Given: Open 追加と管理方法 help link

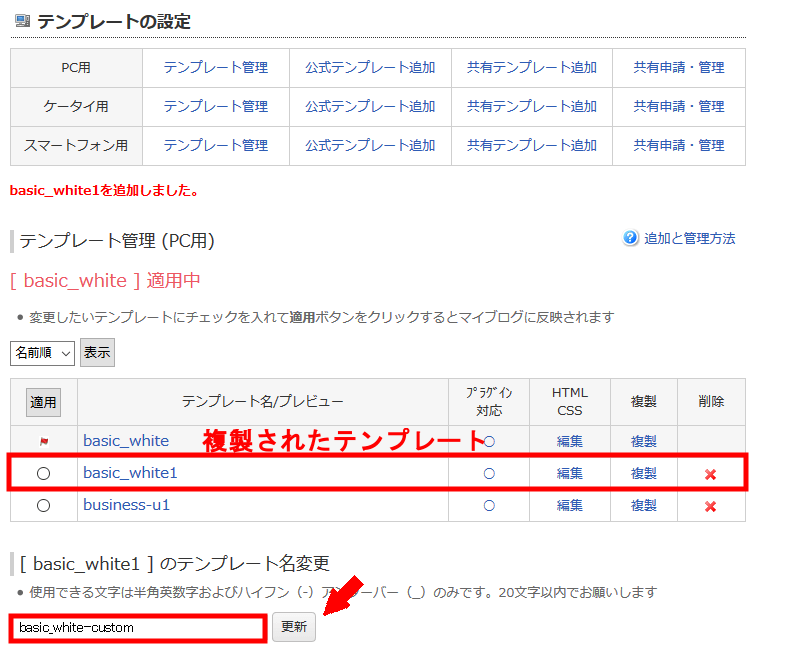Looking at the screenshot, I should [689, 239].
